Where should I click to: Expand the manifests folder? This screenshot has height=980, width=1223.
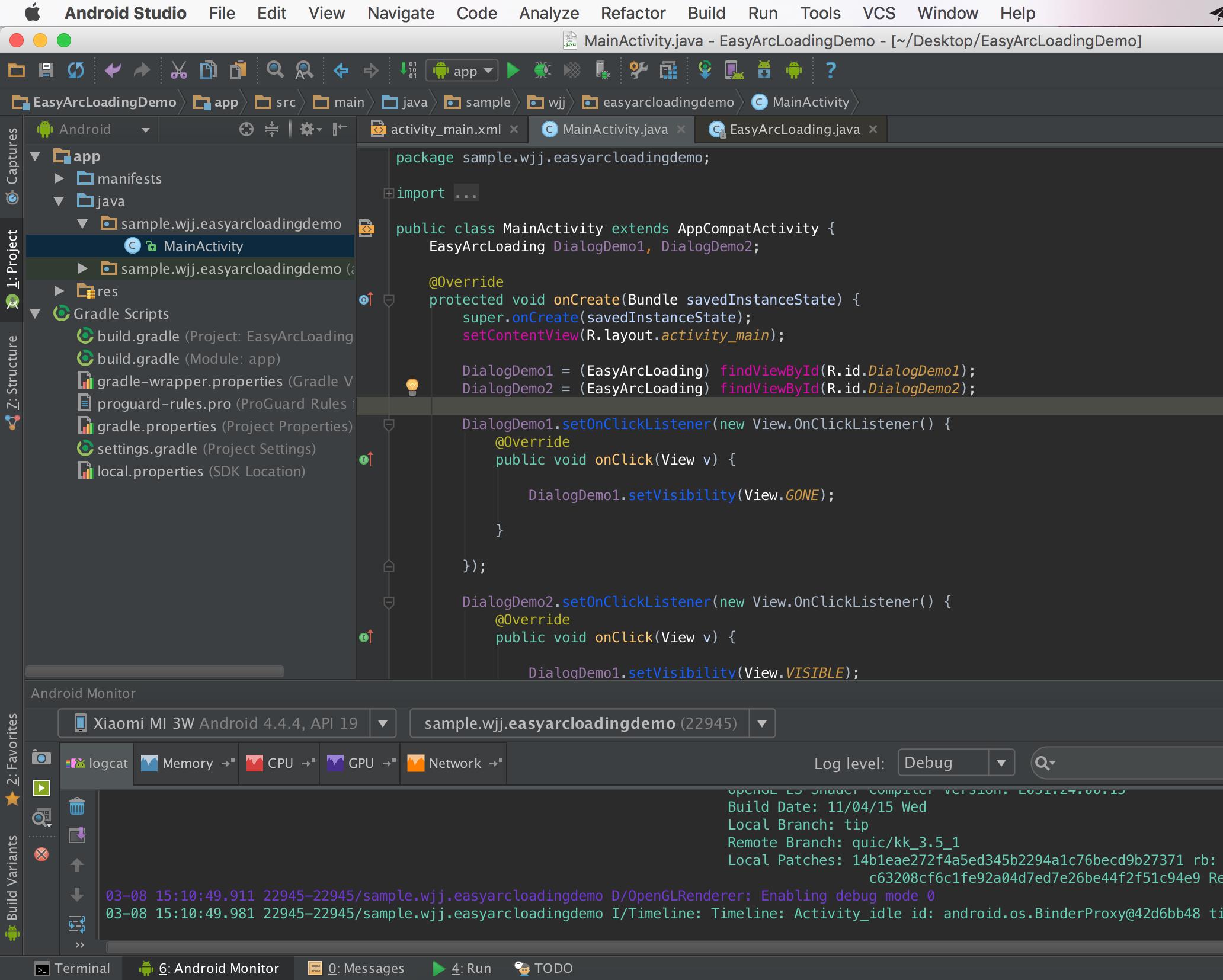click(x=59, y=178)
